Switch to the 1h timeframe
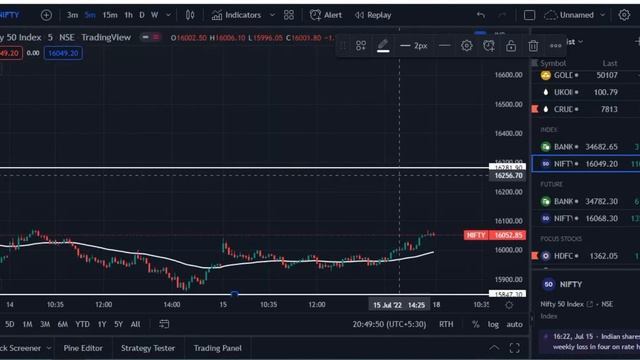 [x=128, y=15]
